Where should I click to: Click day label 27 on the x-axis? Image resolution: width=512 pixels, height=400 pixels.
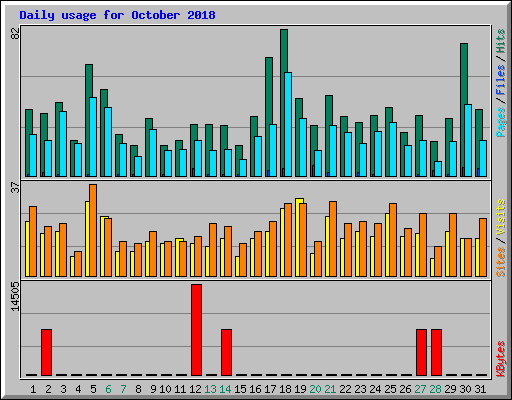click(x=420, y=389)
